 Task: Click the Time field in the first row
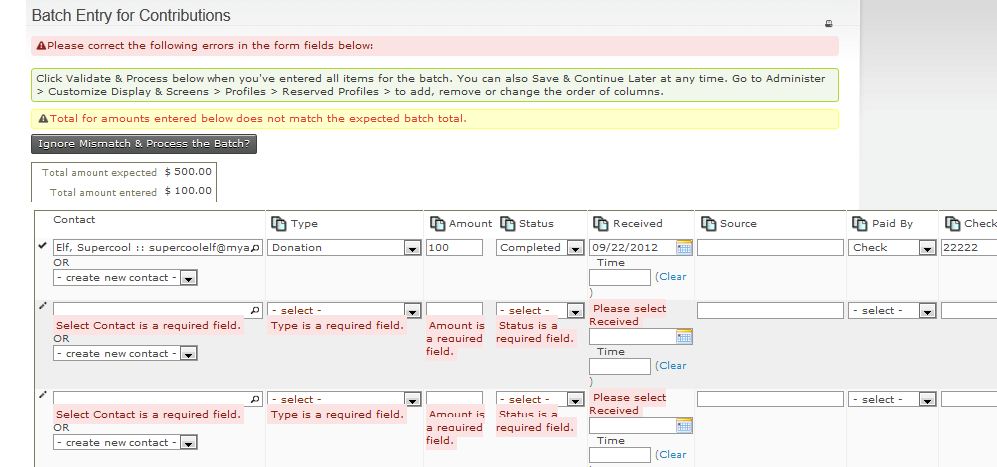pos(620,277)
